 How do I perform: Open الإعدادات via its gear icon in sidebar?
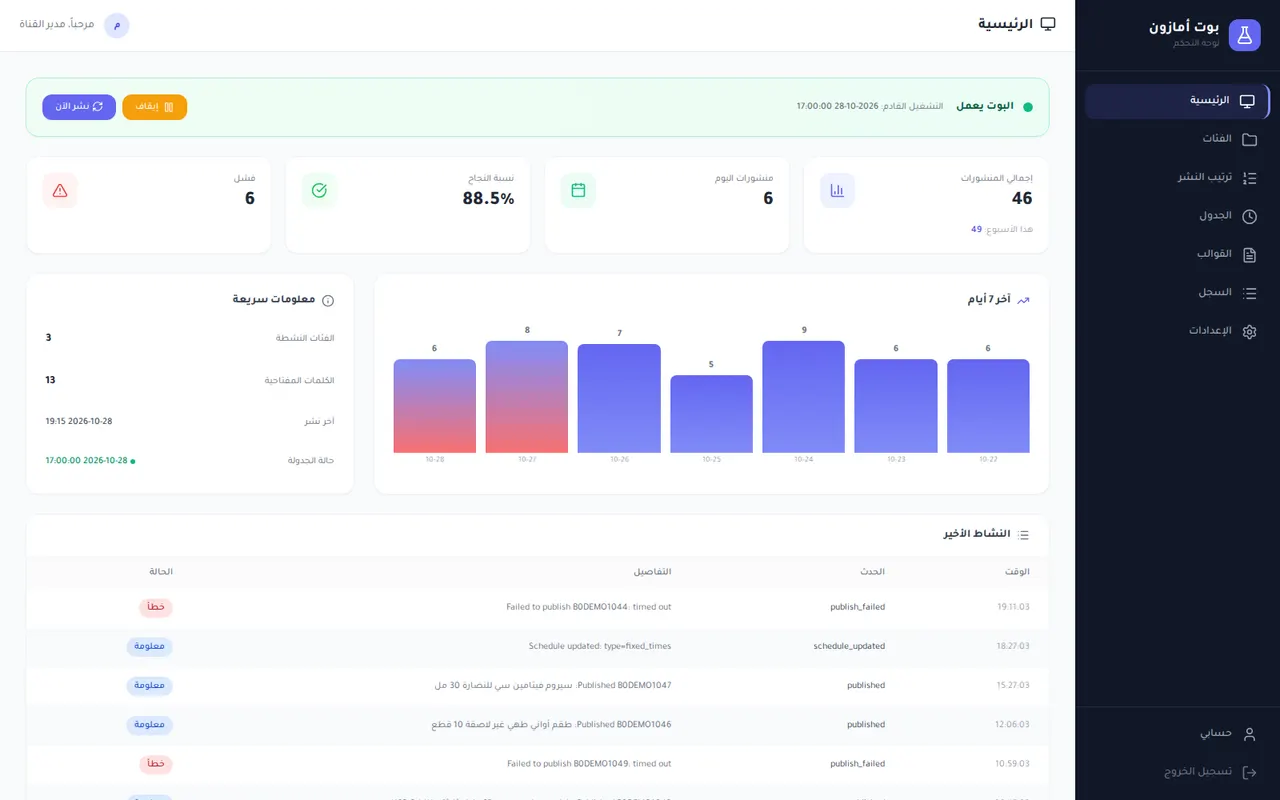1249,331
